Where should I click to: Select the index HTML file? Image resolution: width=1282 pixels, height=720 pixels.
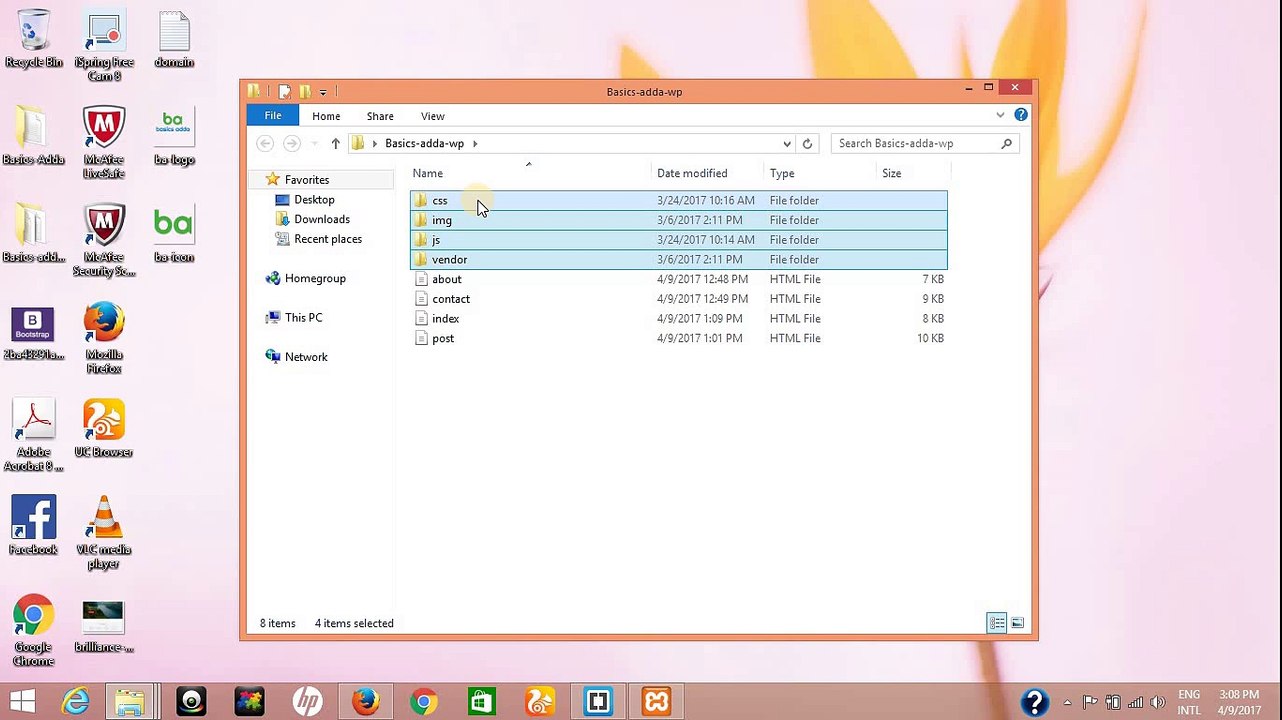(x=445, y=318)
